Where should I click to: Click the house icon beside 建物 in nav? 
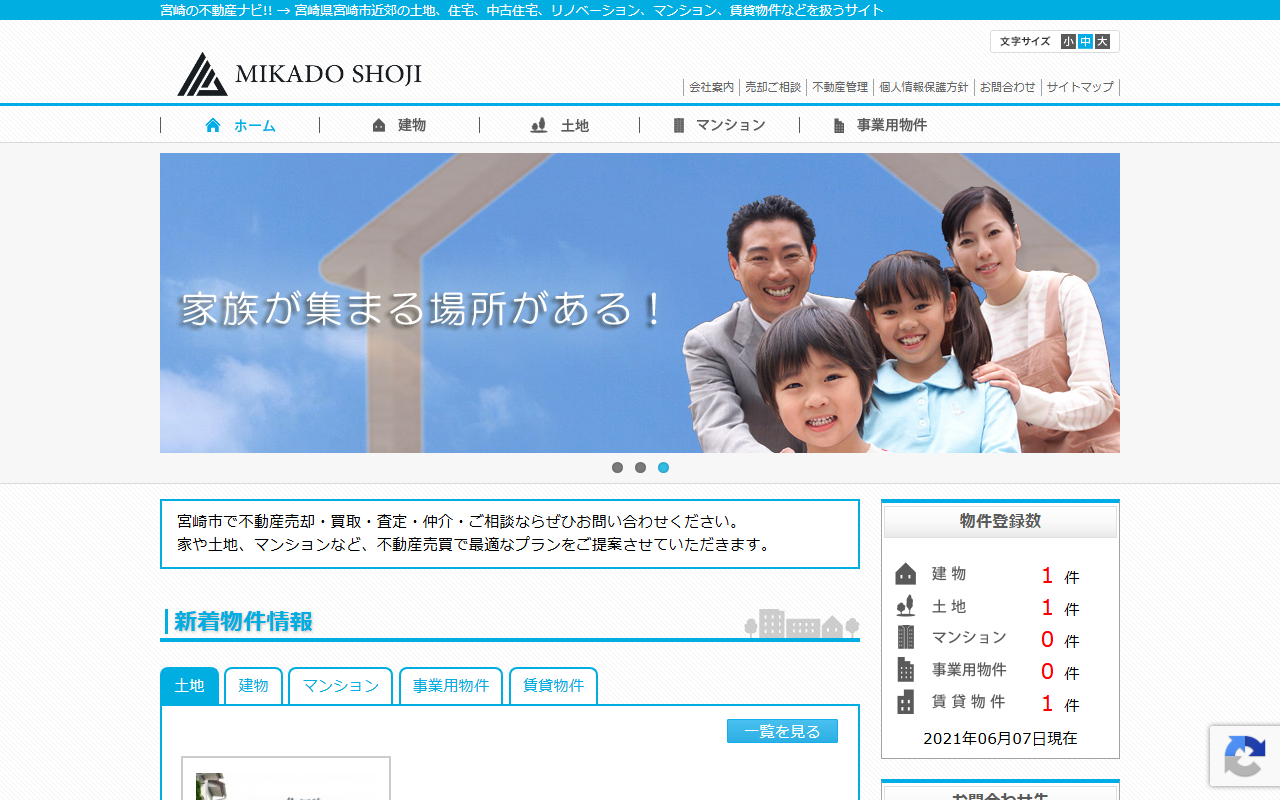point(379,125)
